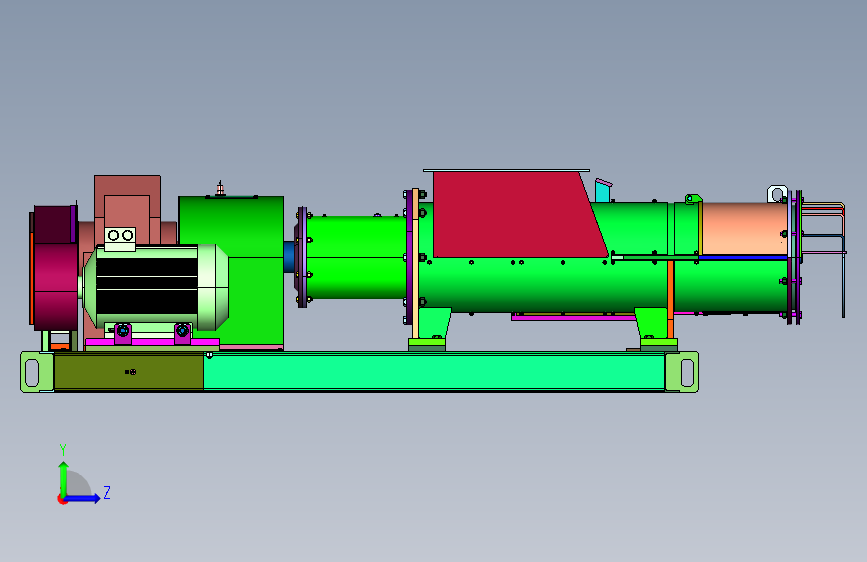Select the small cyan plate beside the hopper
Screen dimensions: 867x562
tap(603, 190)
